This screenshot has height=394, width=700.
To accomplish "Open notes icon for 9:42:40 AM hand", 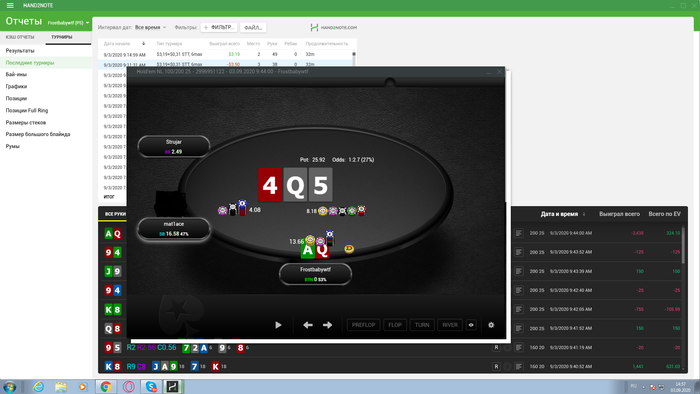I will [518, 290].
